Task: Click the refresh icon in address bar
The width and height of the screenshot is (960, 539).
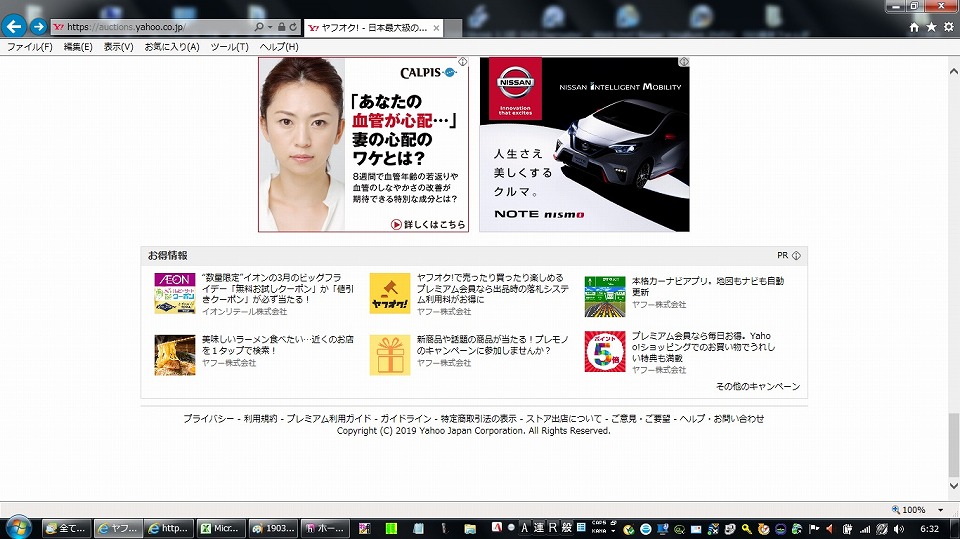Action: [294, 27]
